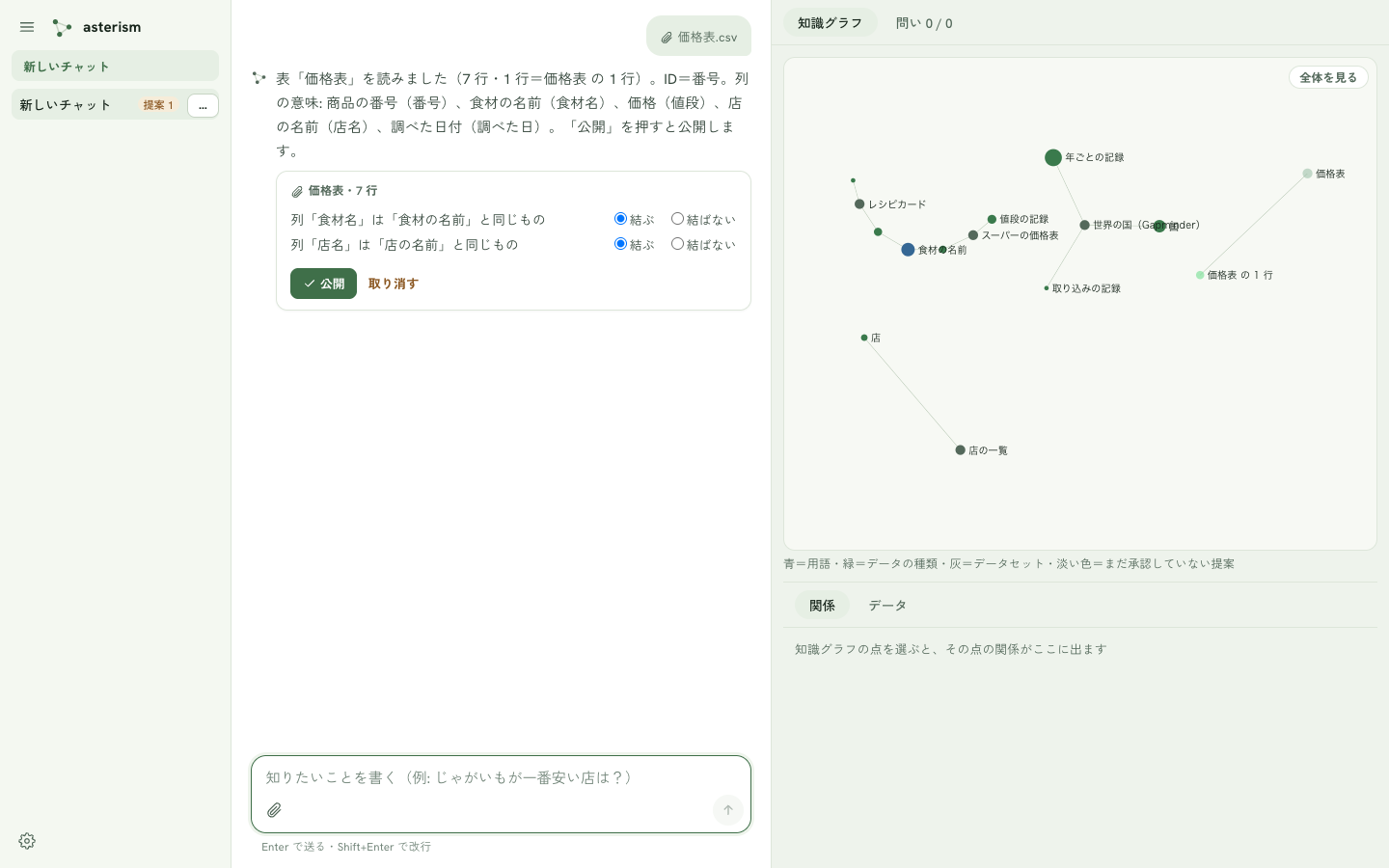Screen dimensions: 1389x868
Task: Select the 年ごとの記録 graph node
Action: [x=1053, y=157]
